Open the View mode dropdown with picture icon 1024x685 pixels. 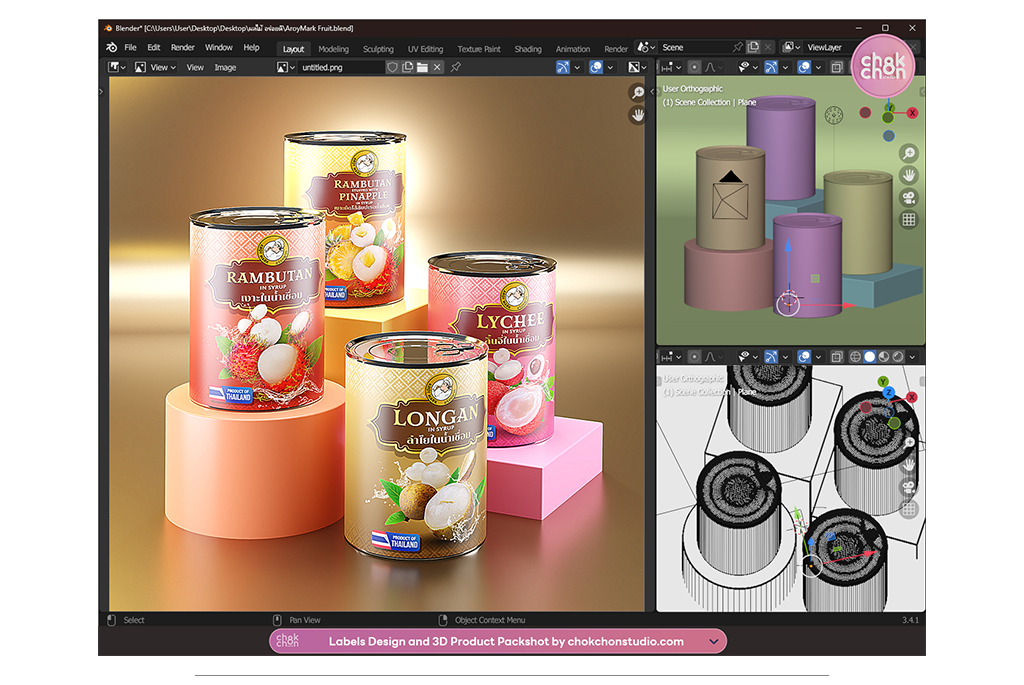click(155, 67)
